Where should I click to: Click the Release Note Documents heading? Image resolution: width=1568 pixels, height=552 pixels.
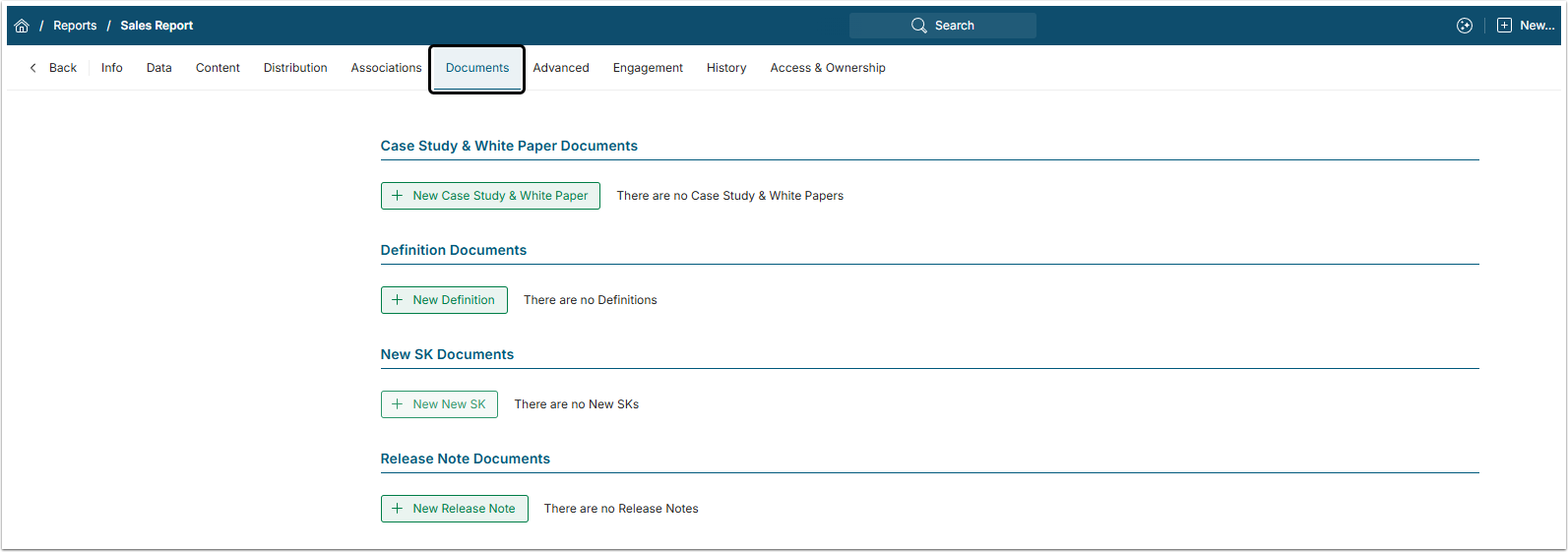pyautogui.click(x=466, y=459)
